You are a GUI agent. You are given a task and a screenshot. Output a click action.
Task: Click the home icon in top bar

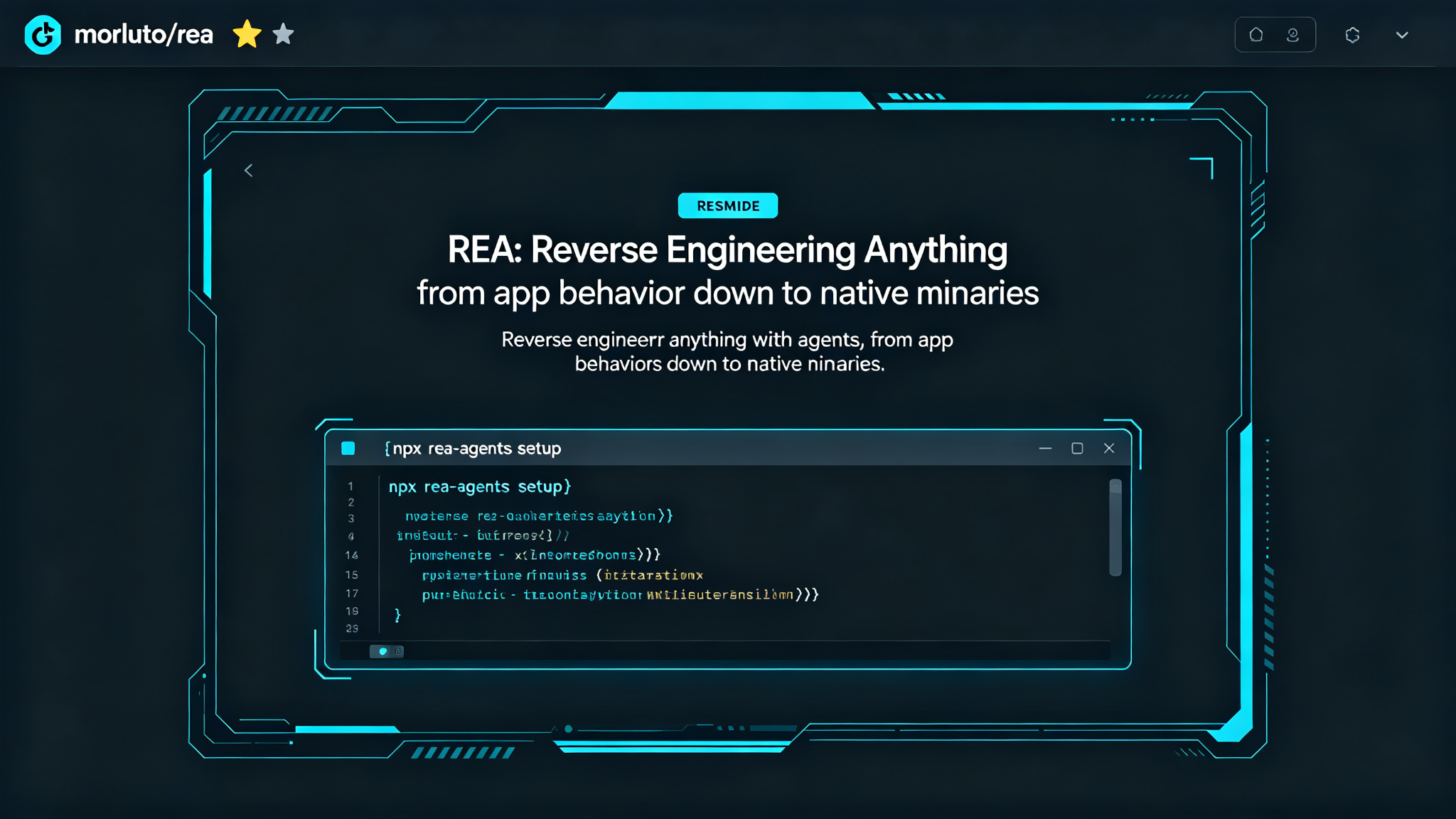pos(1256,35)
